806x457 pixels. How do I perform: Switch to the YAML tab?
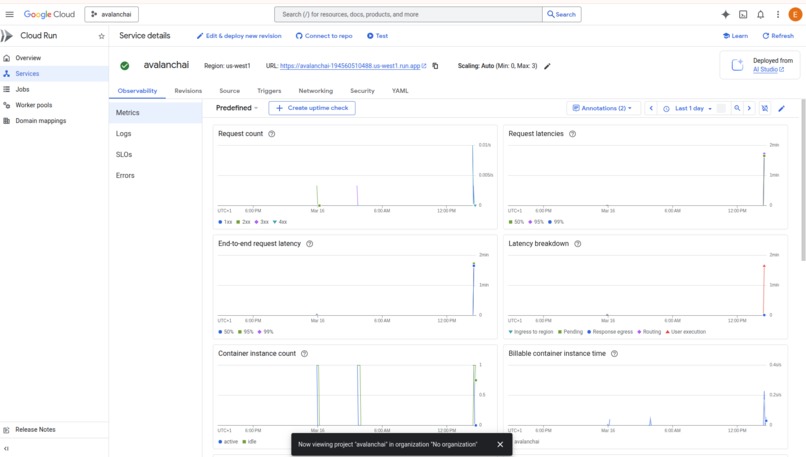coord(400,91)
